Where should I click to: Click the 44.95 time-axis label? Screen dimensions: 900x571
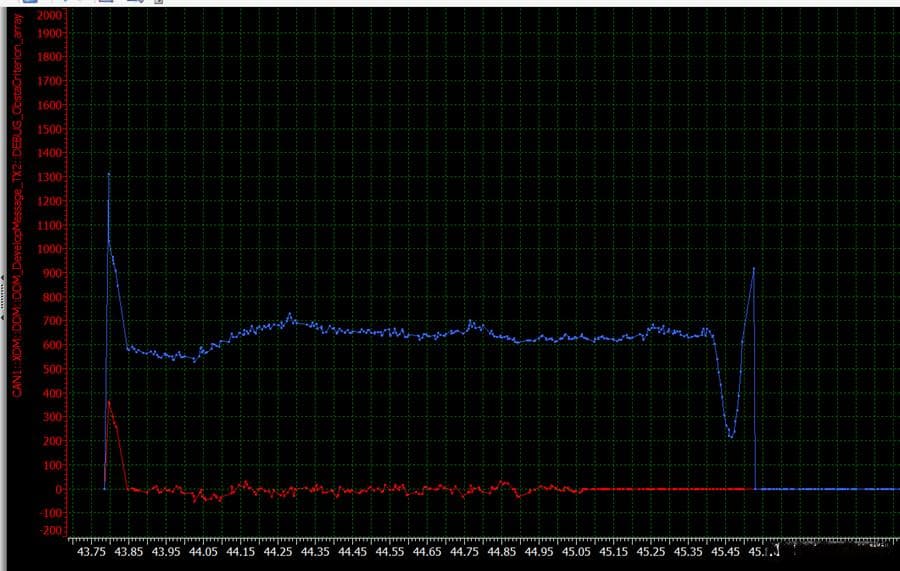[x=539, y=552]
